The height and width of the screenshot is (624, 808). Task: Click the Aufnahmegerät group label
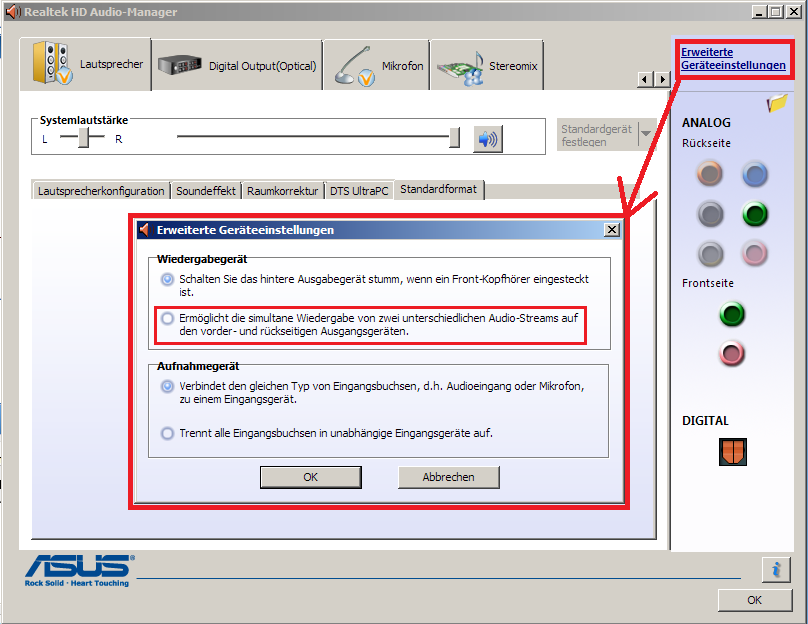pyautogui.click(x=198, y=366)
